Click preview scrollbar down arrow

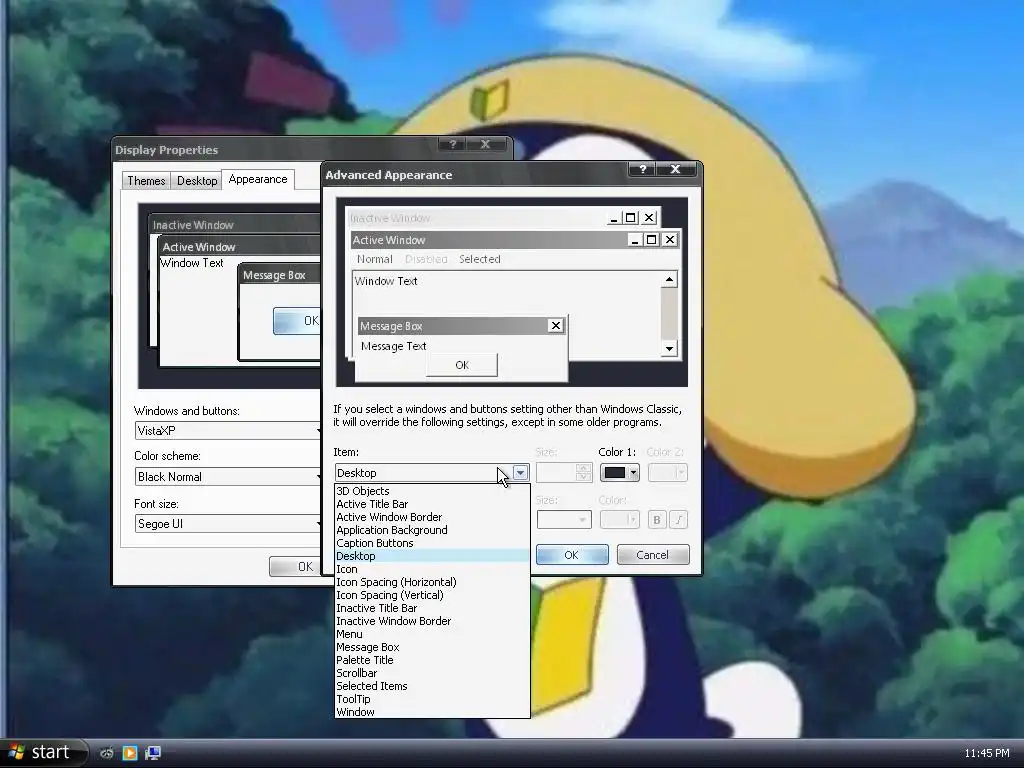point(669,349)
